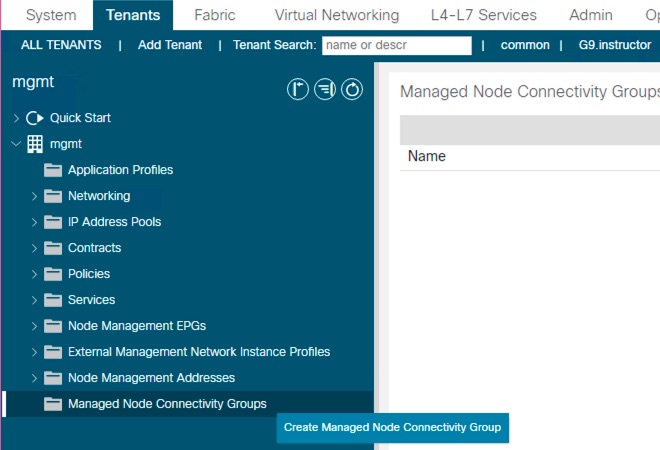660x450 pixels.
Task: Click the flag icon beside mgmt title
Action: click(297, 90)
